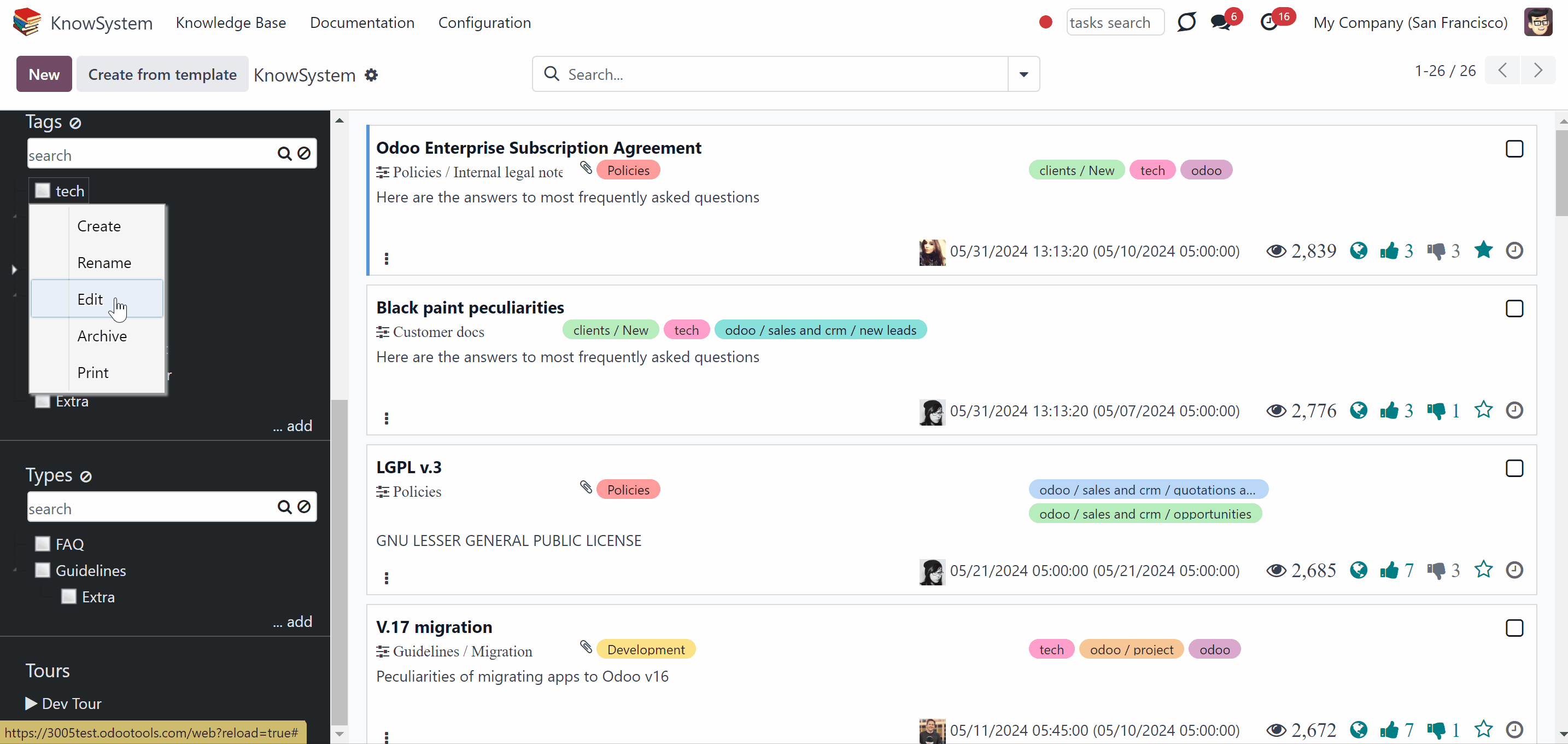Open the Documentation menu
This screenshot has width=1568, height=744.
362,22
